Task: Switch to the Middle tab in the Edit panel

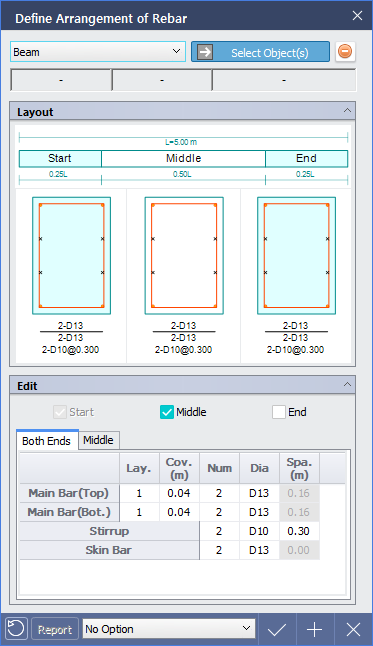Action: pyautogui.click(x=98, y=440)
